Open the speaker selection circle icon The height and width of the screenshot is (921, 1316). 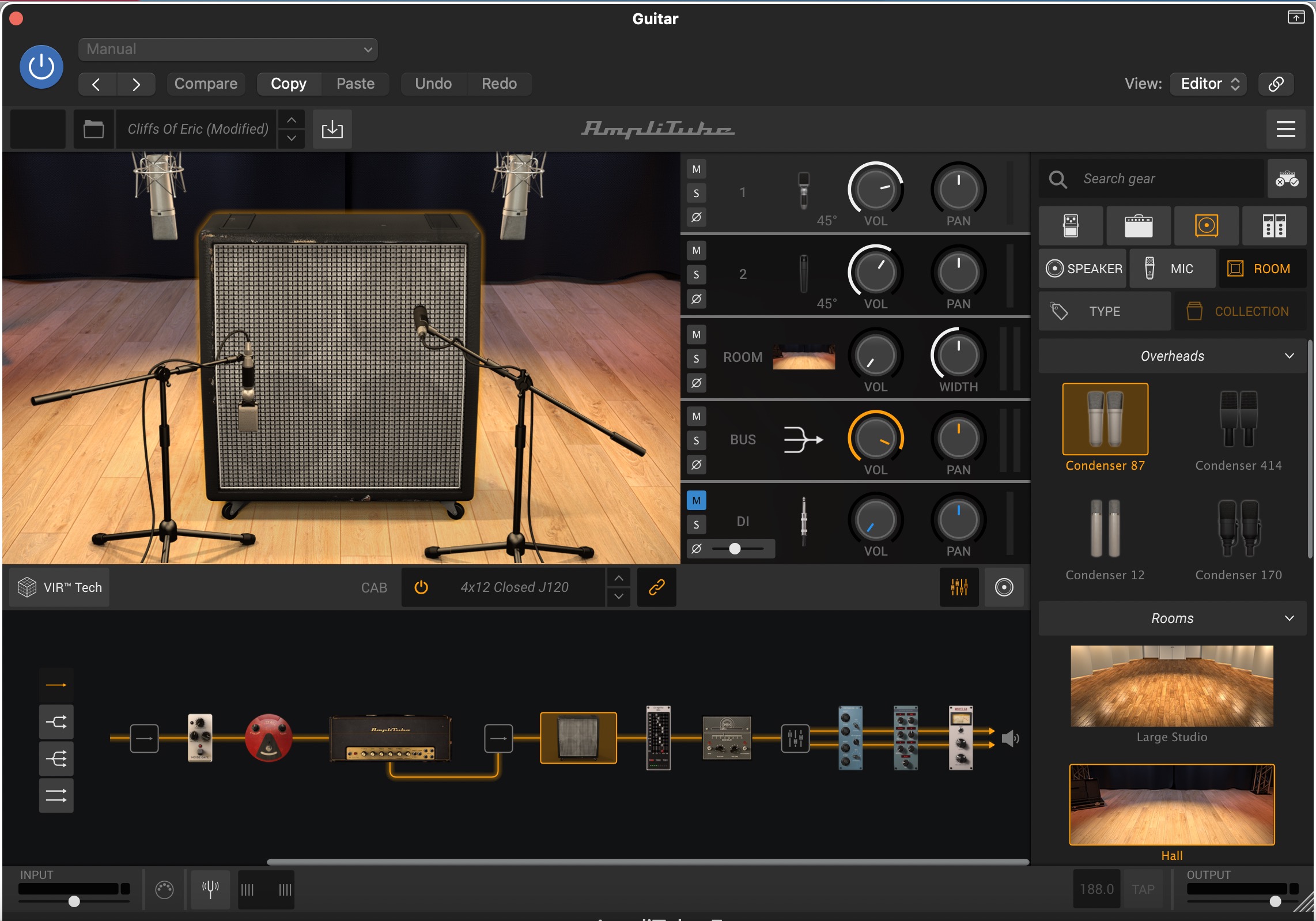pyautogui.click(x=1004, y=587)
